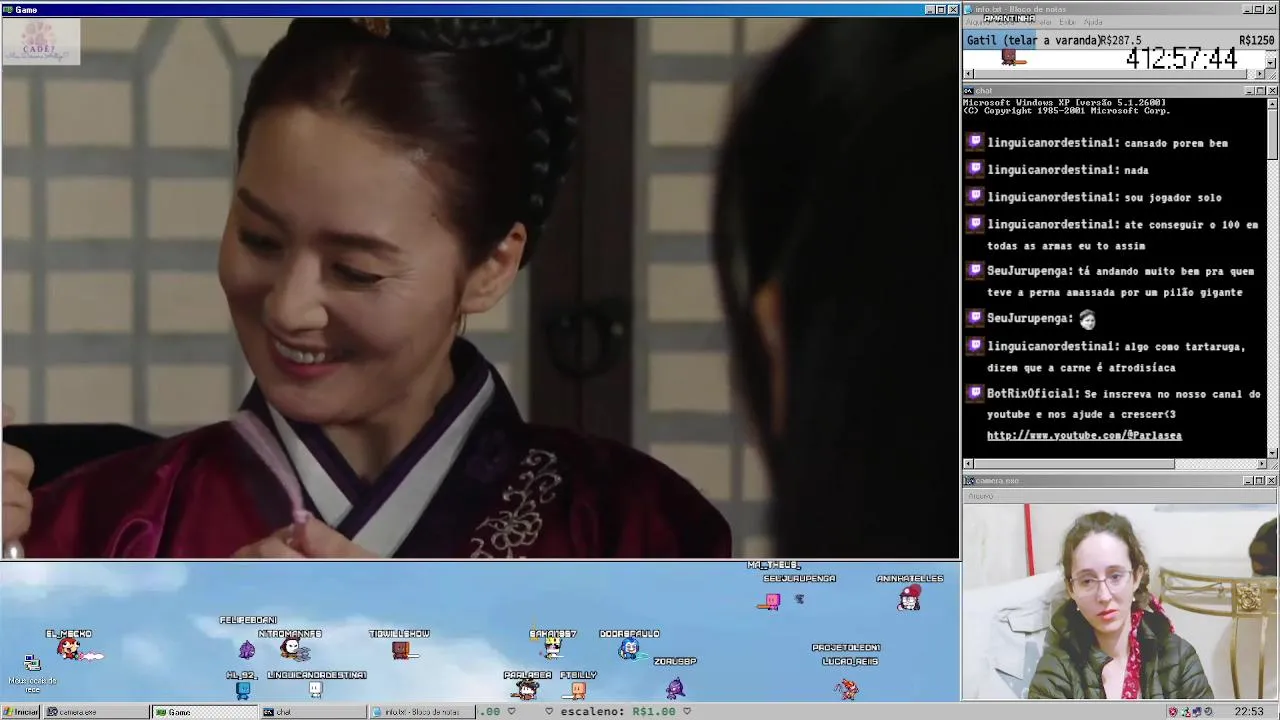Screen dimensions: 1280x720
Task: Click the FELIPEBOANI purple avatar sprite
Action: (247, 650)
